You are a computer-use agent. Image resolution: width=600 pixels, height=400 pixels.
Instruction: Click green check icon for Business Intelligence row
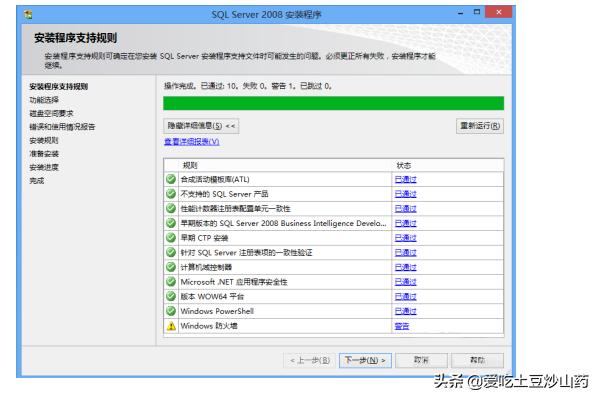(x=171, y=223)
